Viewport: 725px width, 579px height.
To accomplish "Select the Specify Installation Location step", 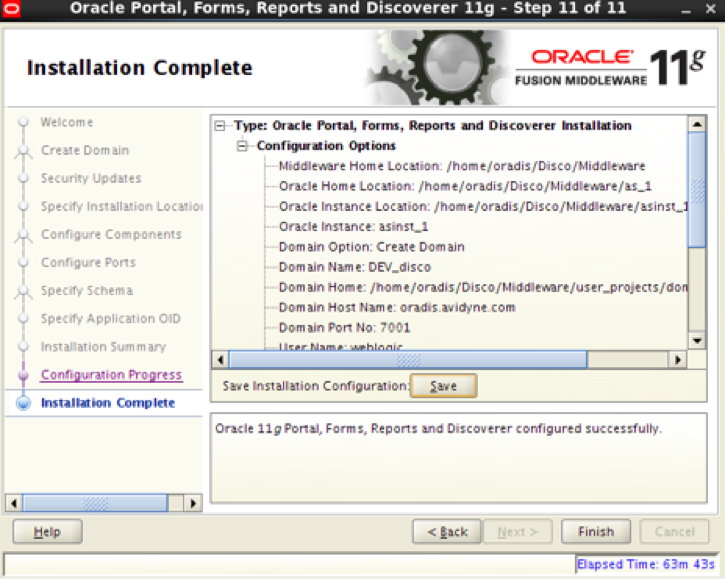I will coord(122,206).
